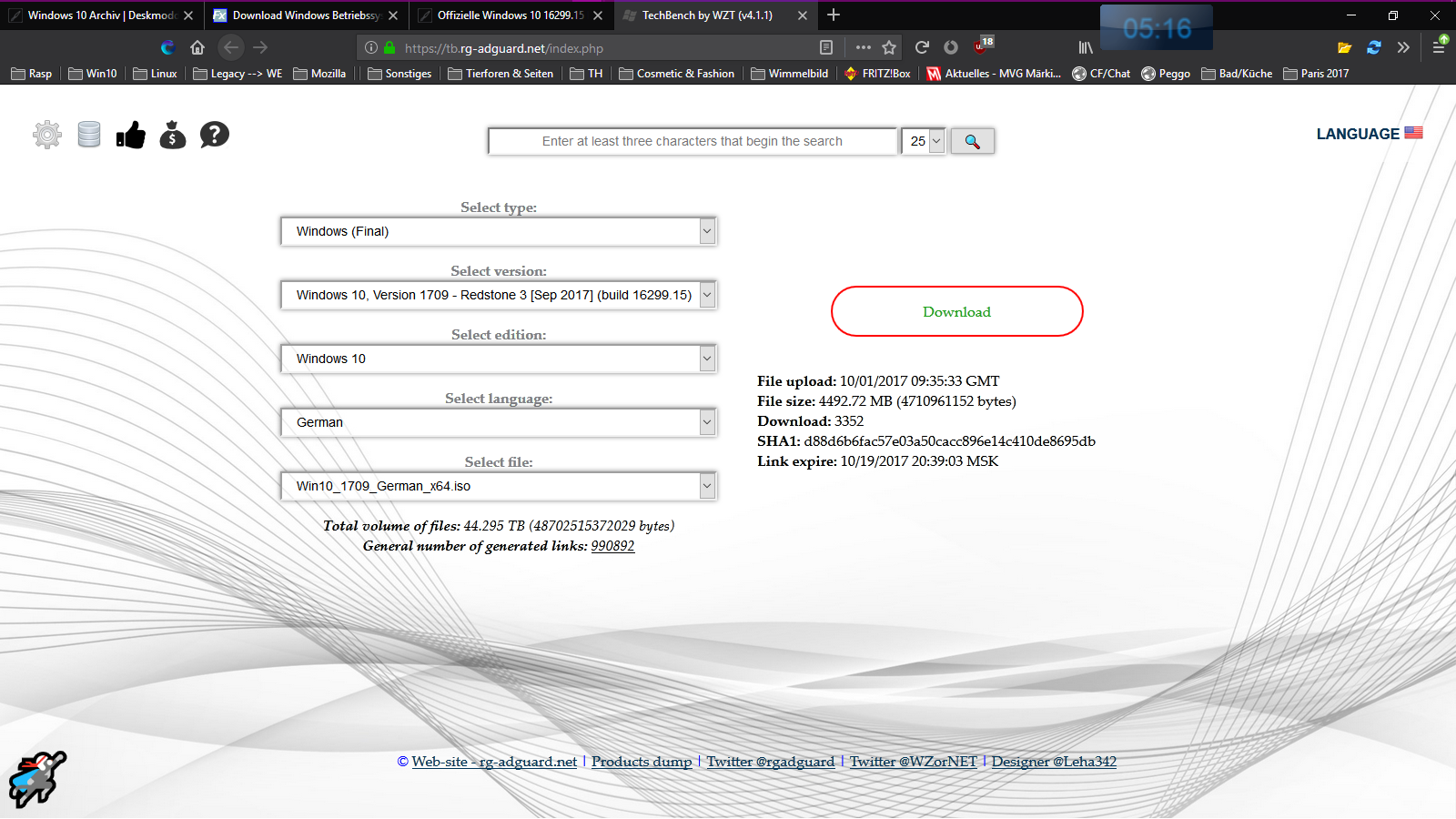Click the LANGUAGE label
Image resolution: width=1456 pixels, height=819 pixels.
click(1358, 134)
